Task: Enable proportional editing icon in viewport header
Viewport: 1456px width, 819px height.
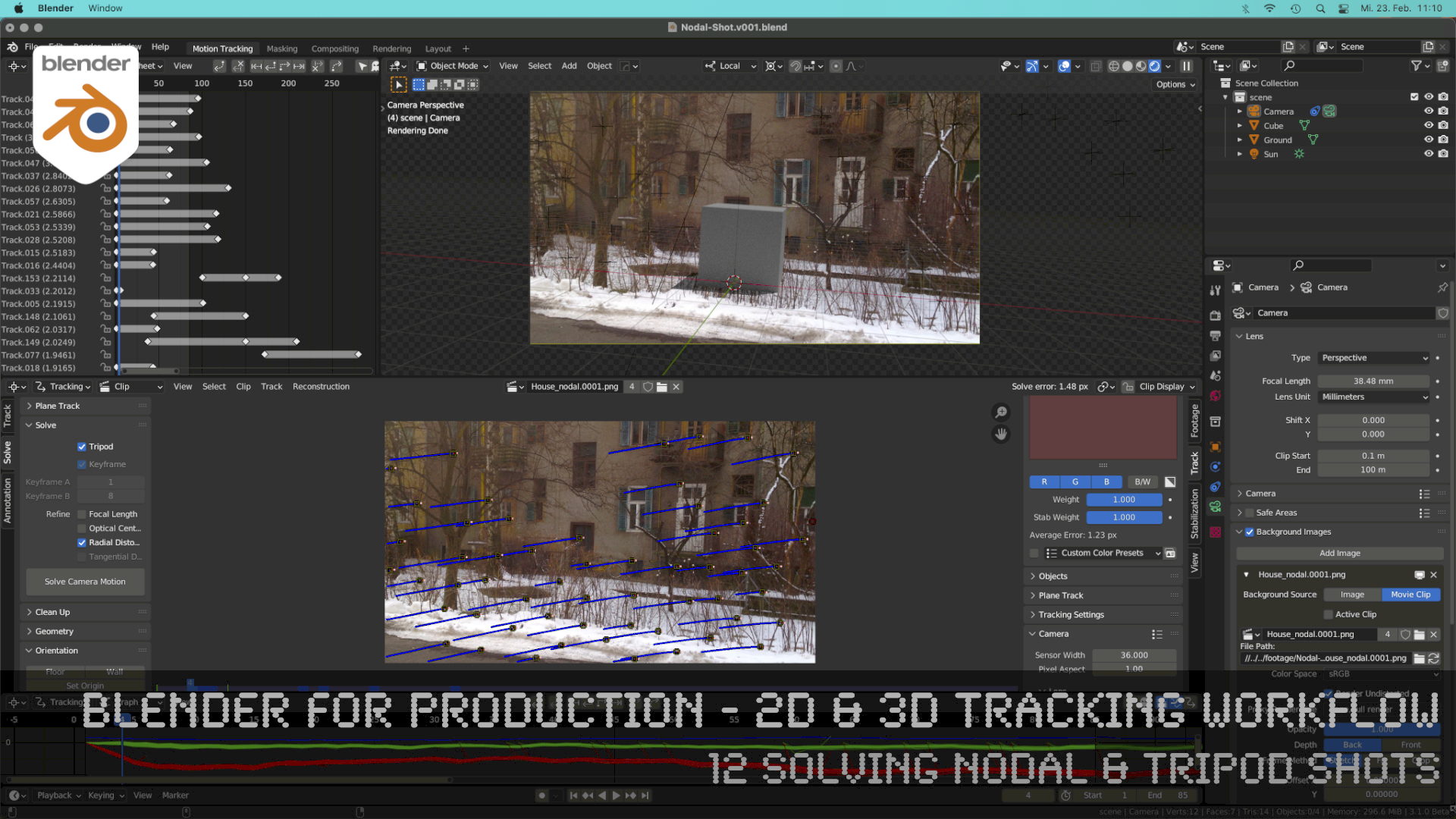Action: click(836, 66)
